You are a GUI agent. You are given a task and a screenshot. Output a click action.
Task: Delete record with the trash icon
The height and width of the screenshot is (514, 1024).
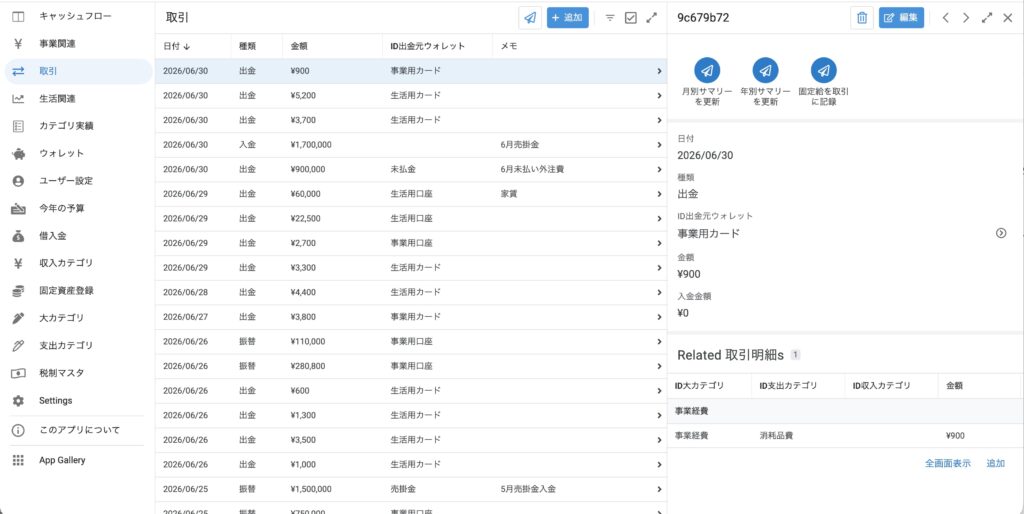[x=862, y=18]
